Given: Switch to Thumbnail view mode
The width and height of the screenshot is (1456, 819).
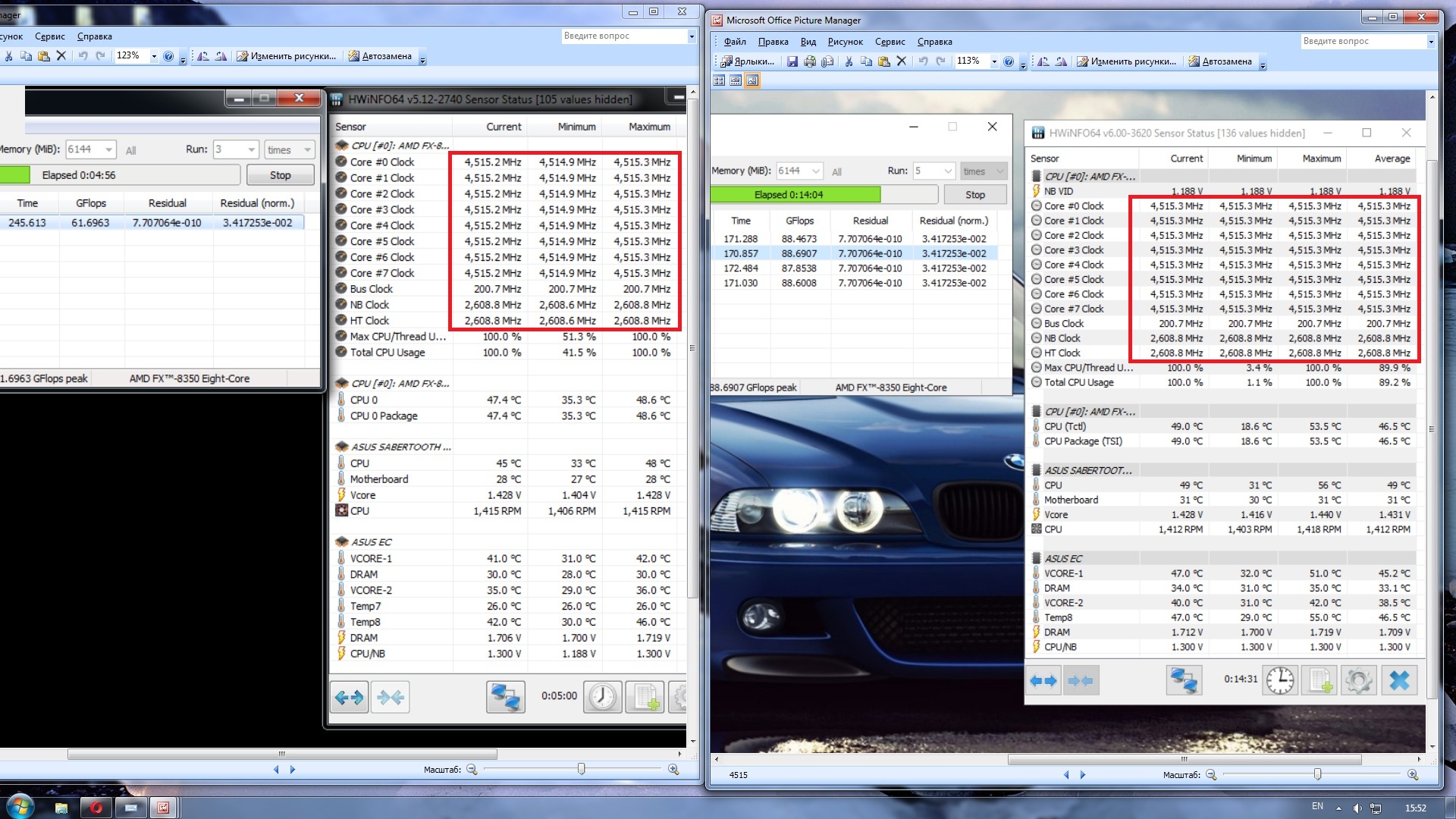Looking at the screenshot, I should (719, 80).
